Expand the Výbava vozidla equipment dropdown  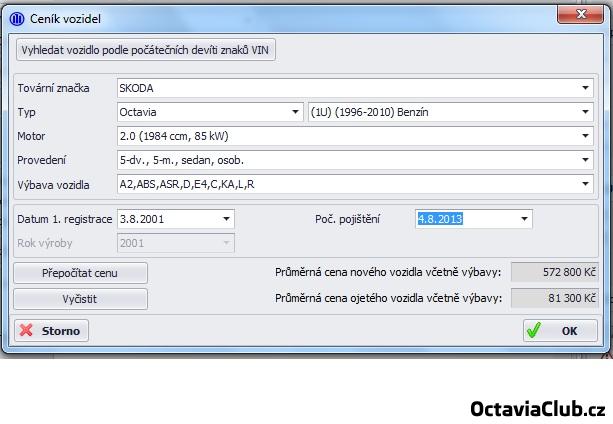pyautogui.click(x=586, y=184)
